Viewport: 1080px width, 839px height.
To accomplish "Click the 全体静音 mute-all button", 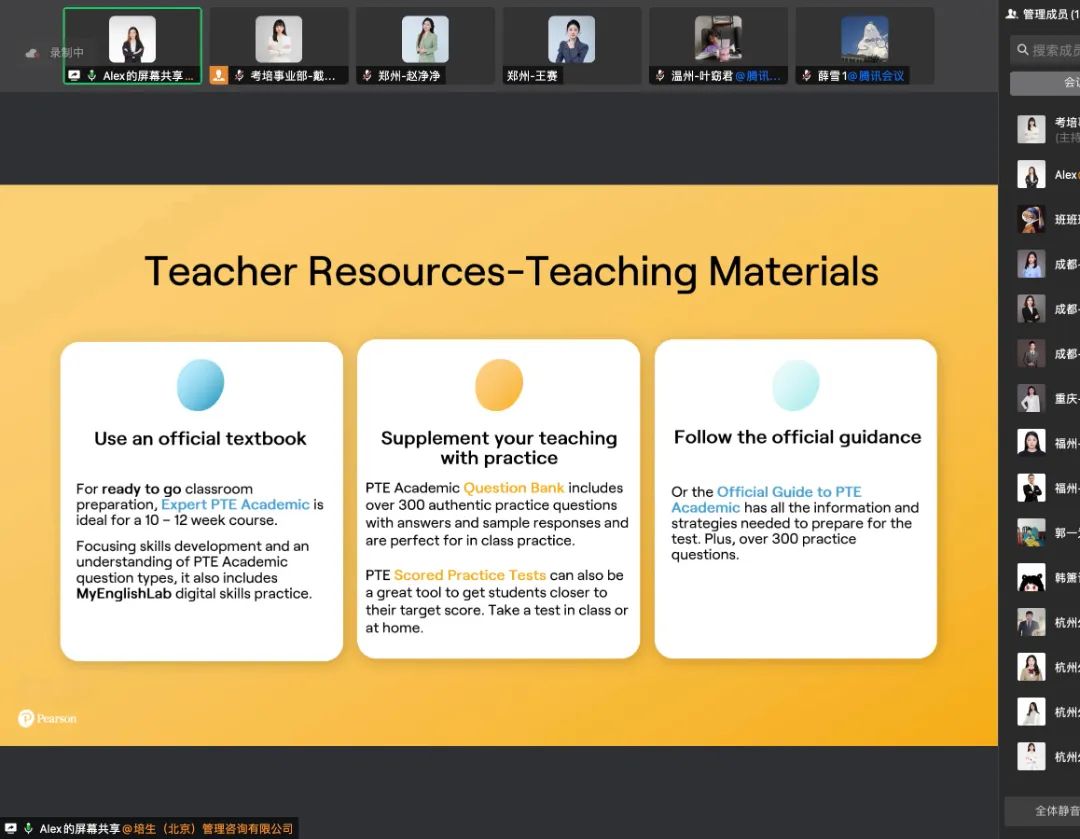I will click(x=1043, y=811).
